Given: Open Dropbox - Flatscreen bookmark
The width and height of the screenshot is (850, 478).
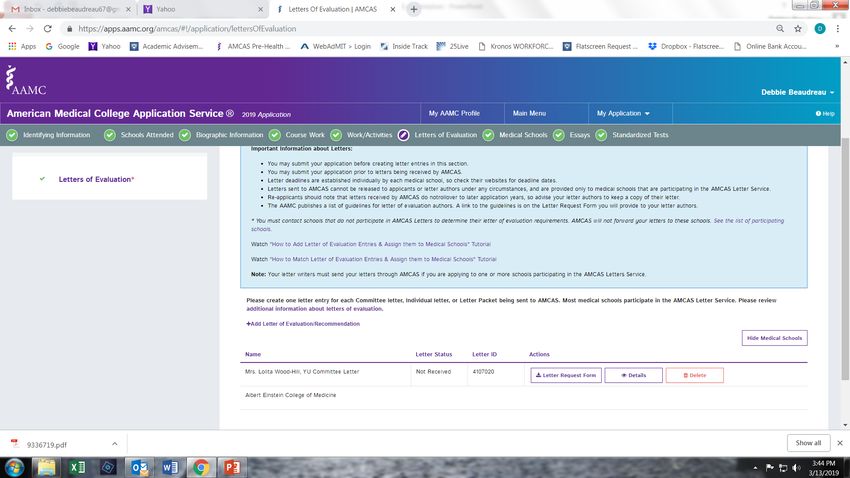Looking at the screenshot, I should (686, 47).
